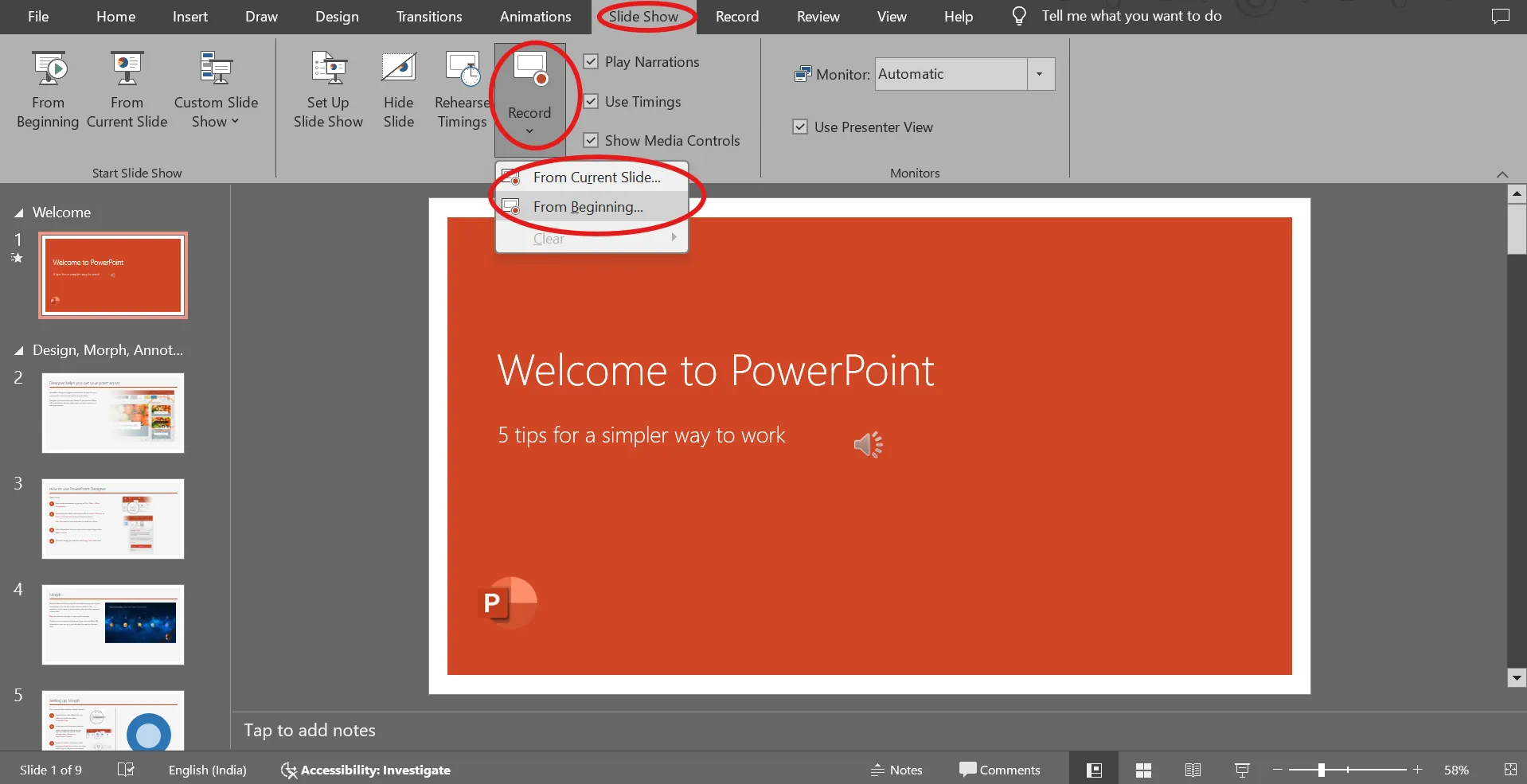
Task: Select slide 1 thumbnail
Action: point(113,275)
